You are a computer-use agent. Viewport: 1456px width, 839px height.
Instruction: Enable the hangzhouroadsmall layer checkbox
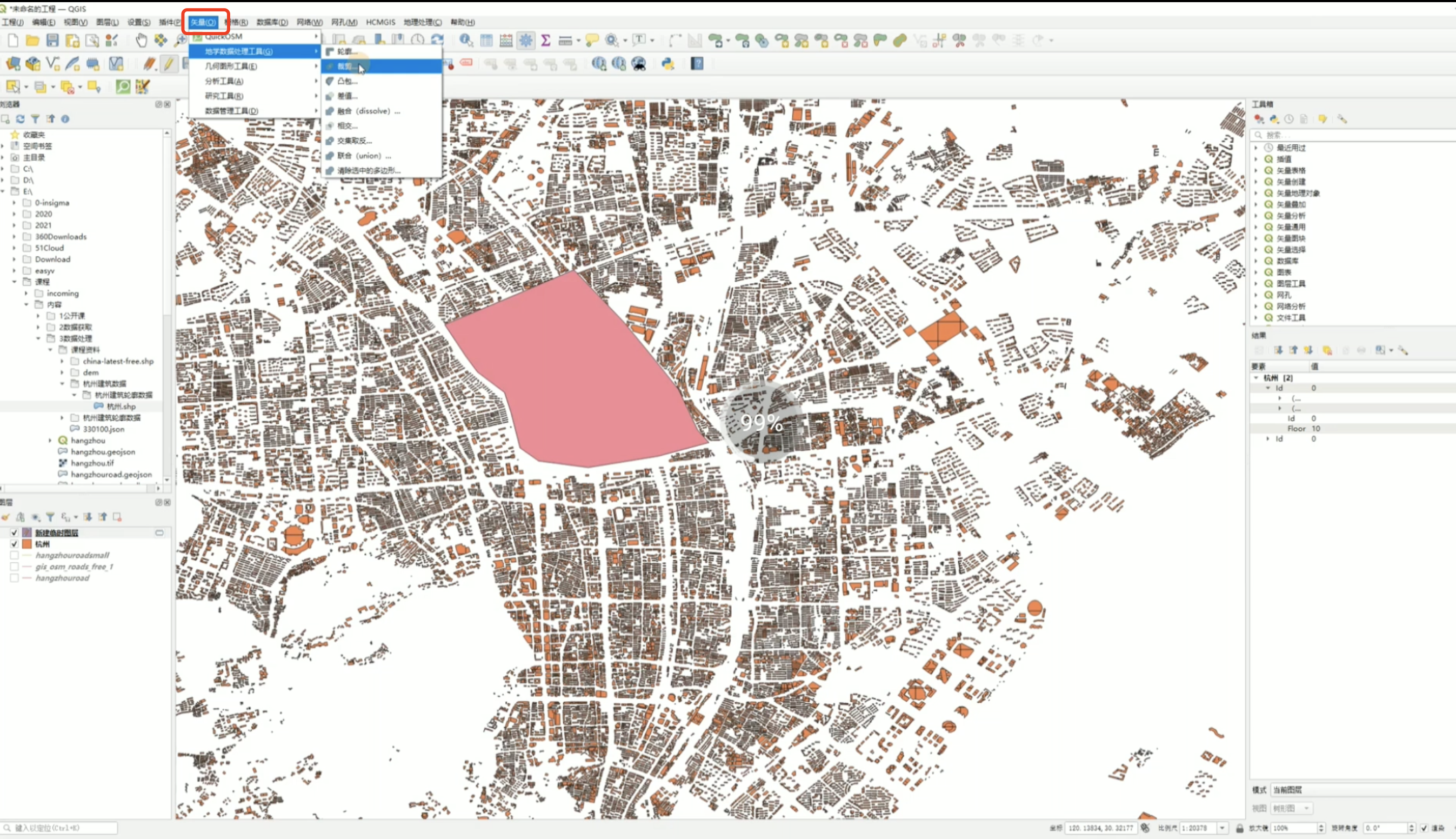(15, 556)
